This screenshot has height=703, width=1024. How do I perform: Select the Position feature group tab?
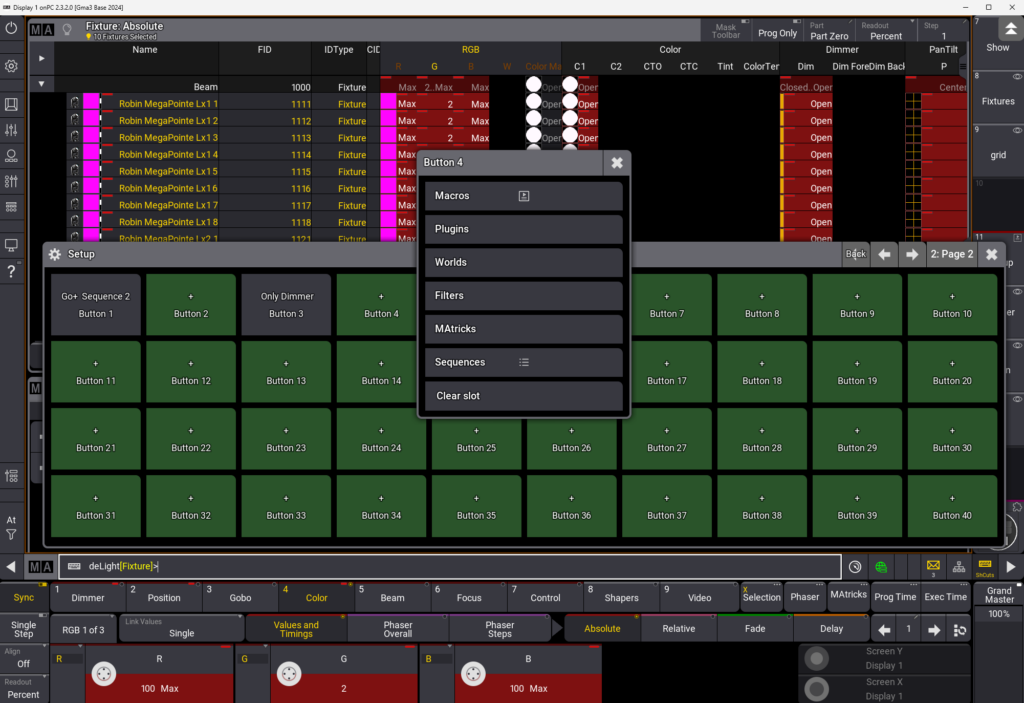[163, 597]
